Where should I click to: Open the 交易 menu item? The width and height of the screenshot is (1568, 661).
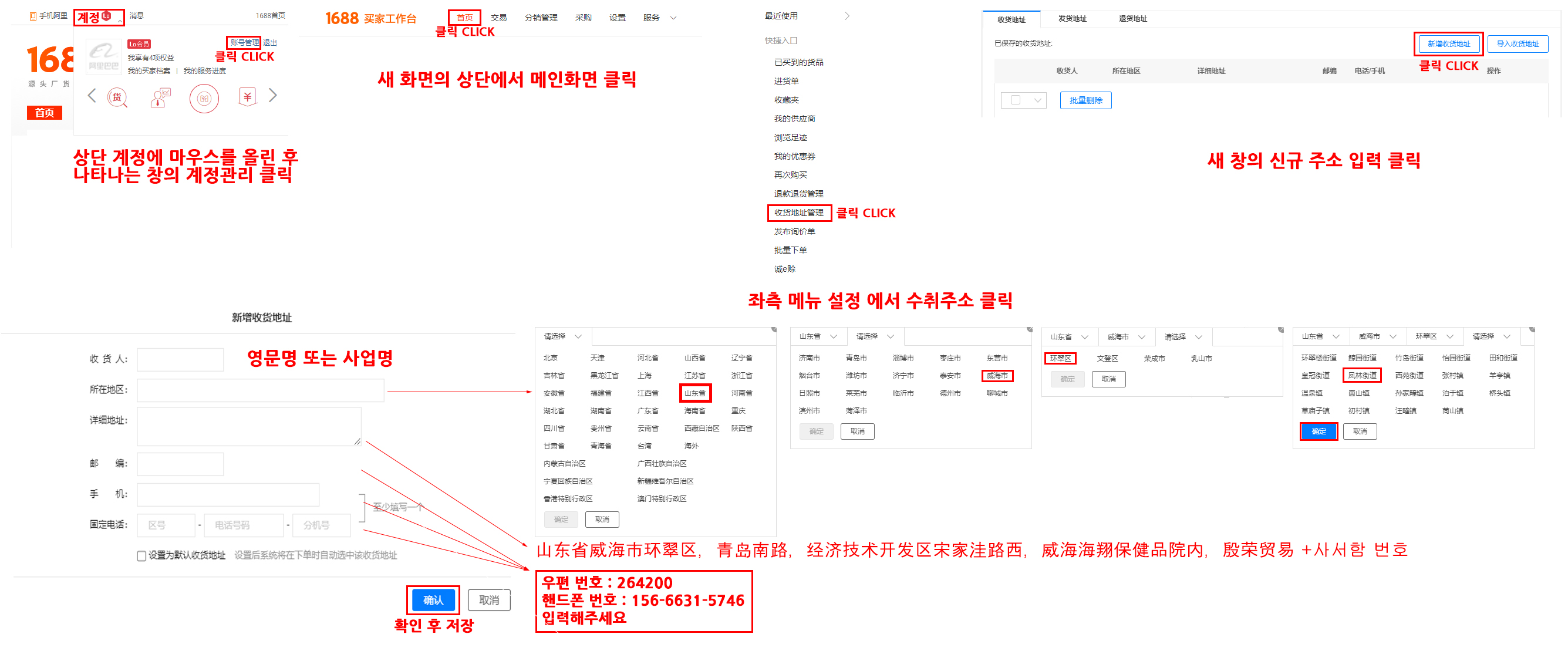pos(498,18)
